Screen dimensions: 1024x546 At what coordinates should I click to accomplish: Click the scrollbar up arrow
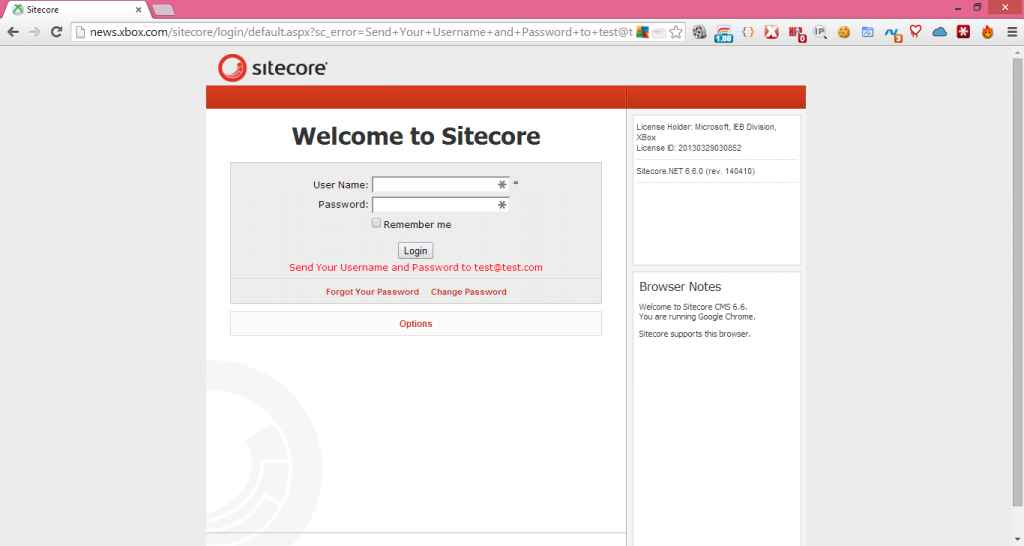[x=1017, y=52]
